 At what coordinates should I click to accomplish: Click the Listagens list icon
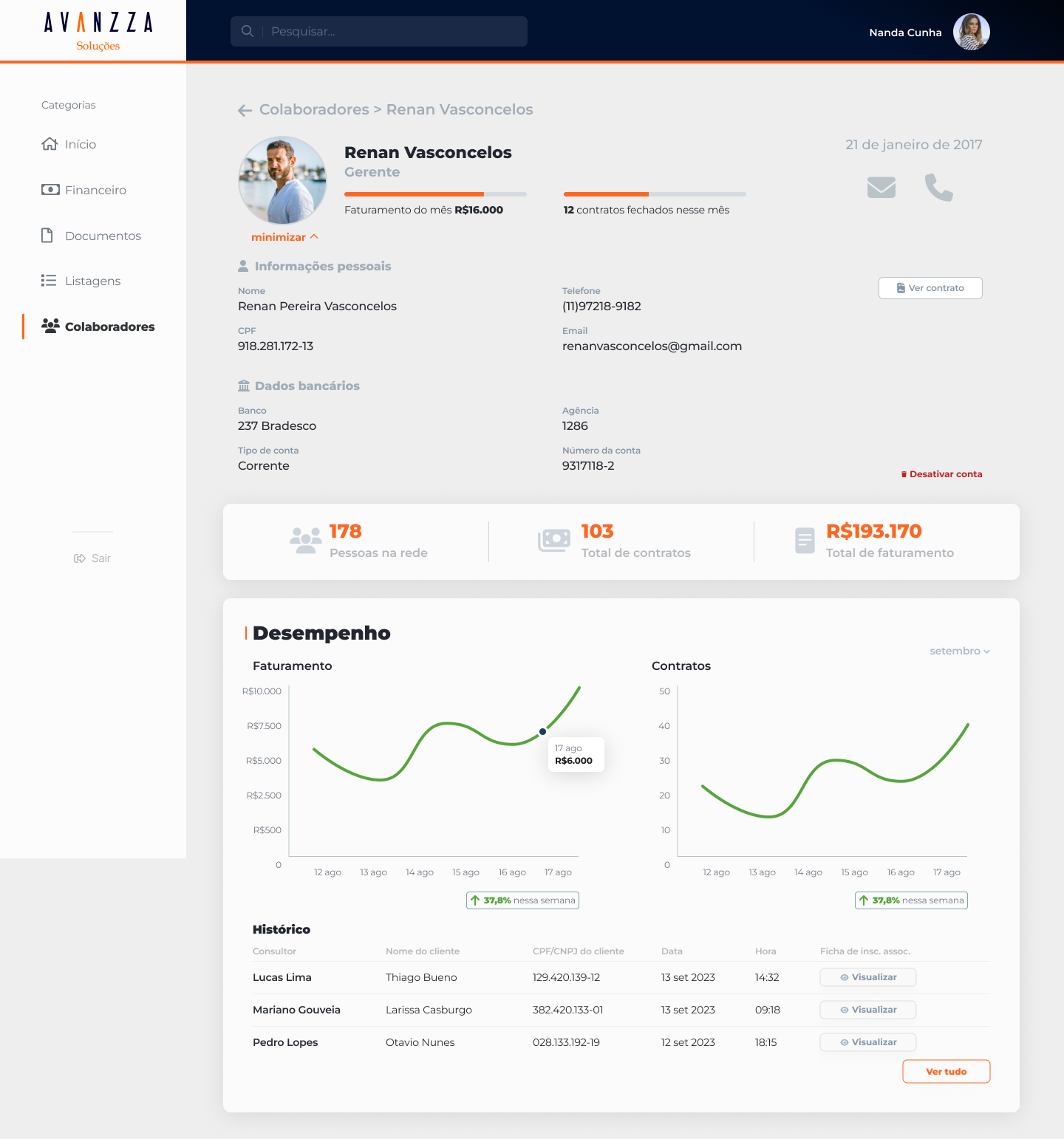[49, 281]
